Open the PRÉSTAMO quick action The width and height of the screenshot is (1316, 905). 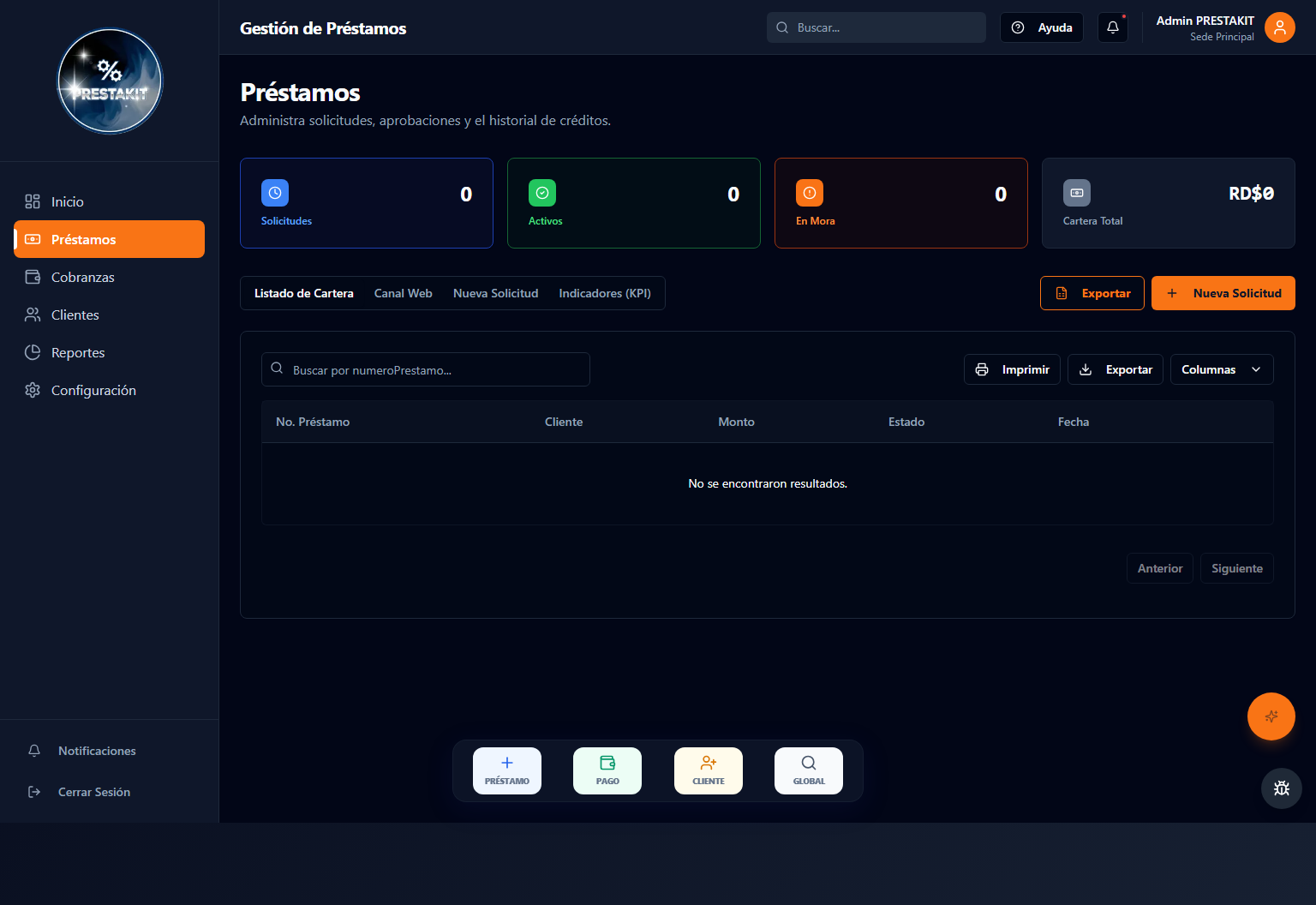(x=507, y=770)
